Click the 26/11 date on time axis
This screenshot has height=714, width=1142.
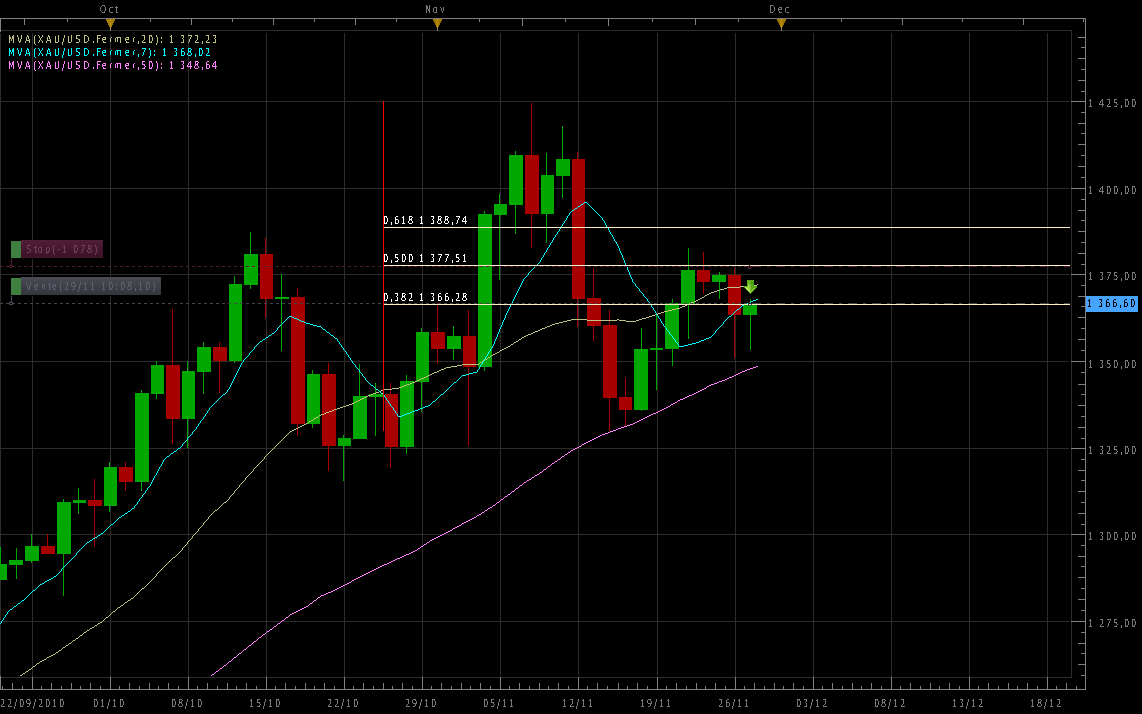(x=734, y=703)
